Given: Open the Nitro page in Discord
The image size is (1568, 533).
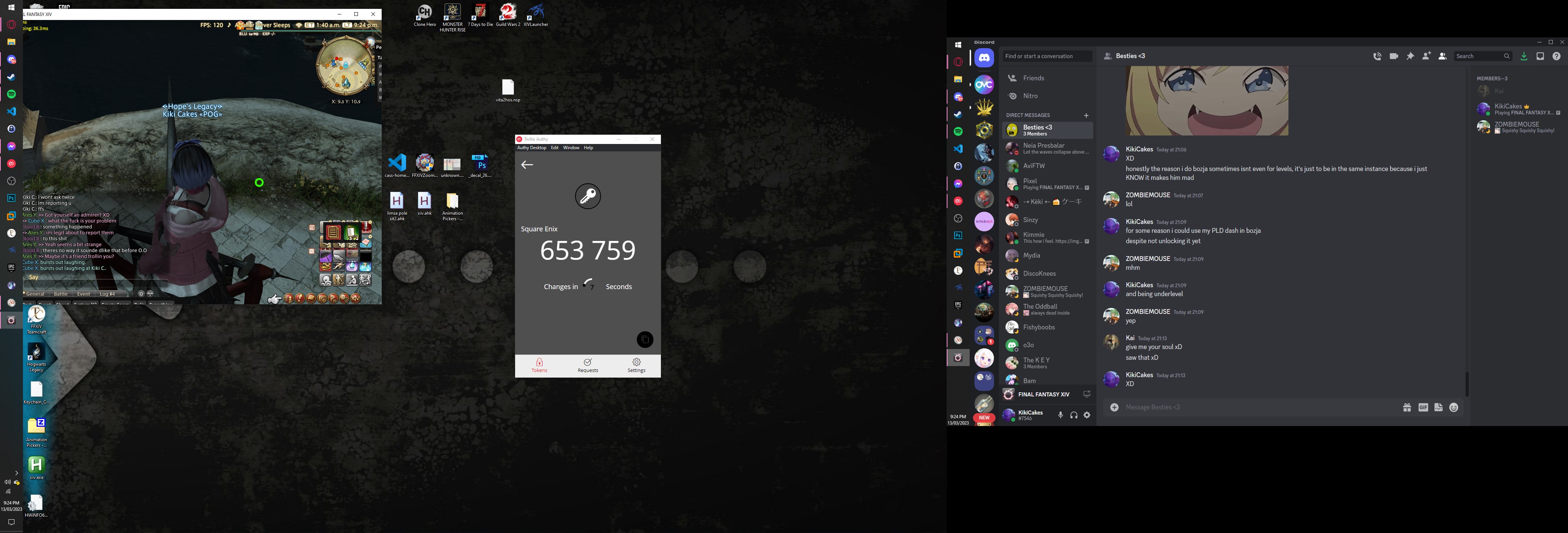Looking at the screenshot, I should [x=1047, y=95].
